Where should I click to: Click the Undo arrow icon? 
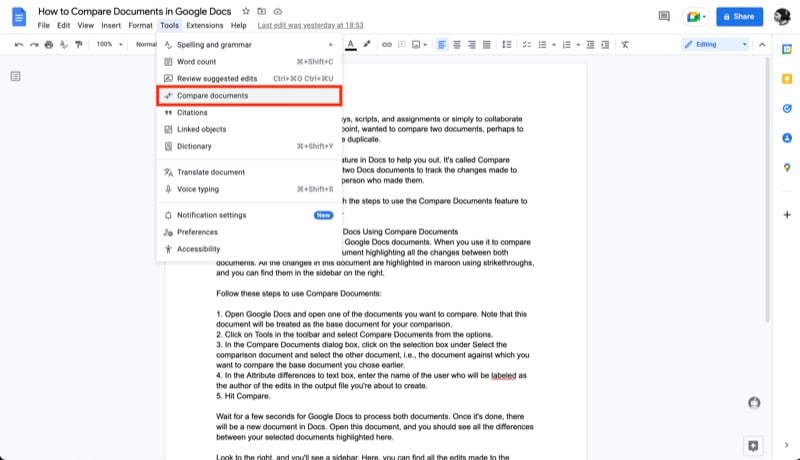(19, 45)
